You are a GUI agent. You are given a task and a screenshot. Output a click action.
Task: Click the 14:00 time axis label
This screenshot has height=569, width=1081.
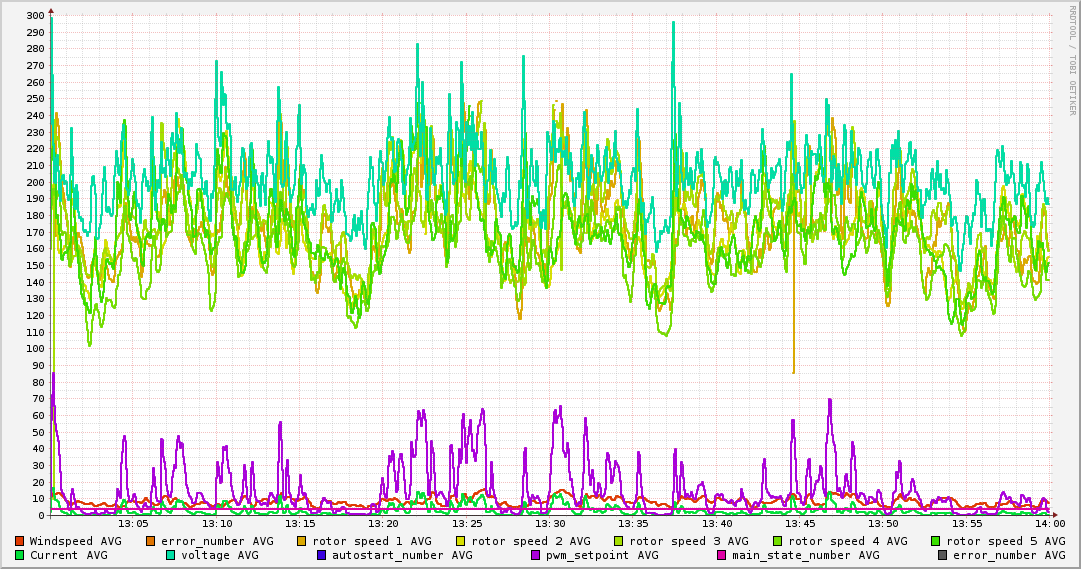(1049, 523)
